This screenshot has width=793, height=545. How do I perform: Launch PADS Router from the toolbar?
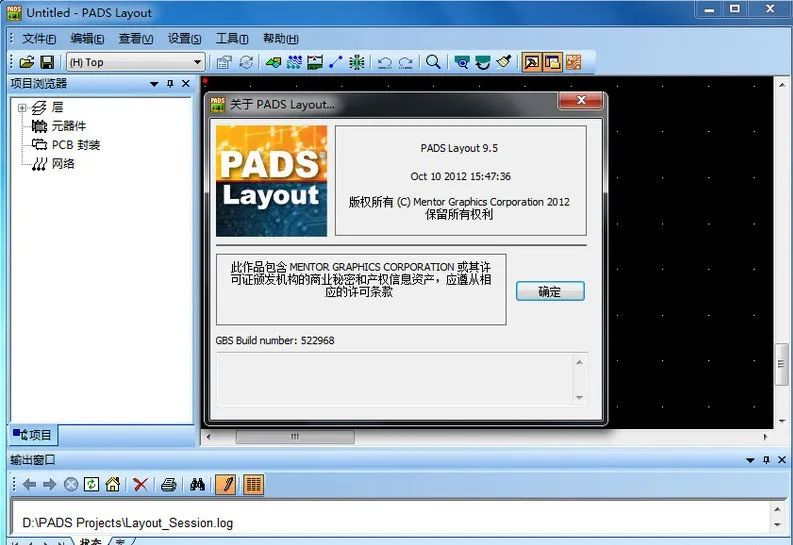pos(573,63)
